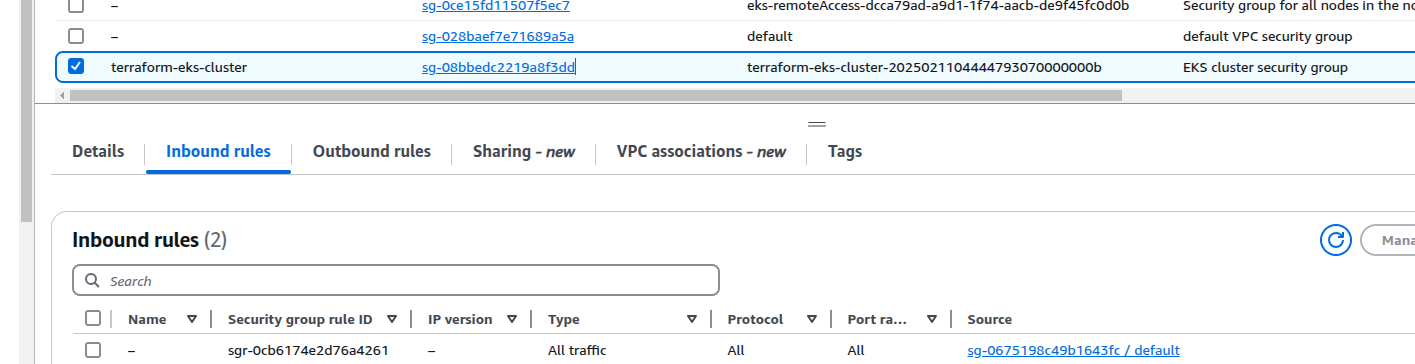The height and width of the screenshot is (364, 1415).
Task: Open source sg-0675198c49b1643fc / default link
Action: pyautogui.click(x=1074, y=350)
